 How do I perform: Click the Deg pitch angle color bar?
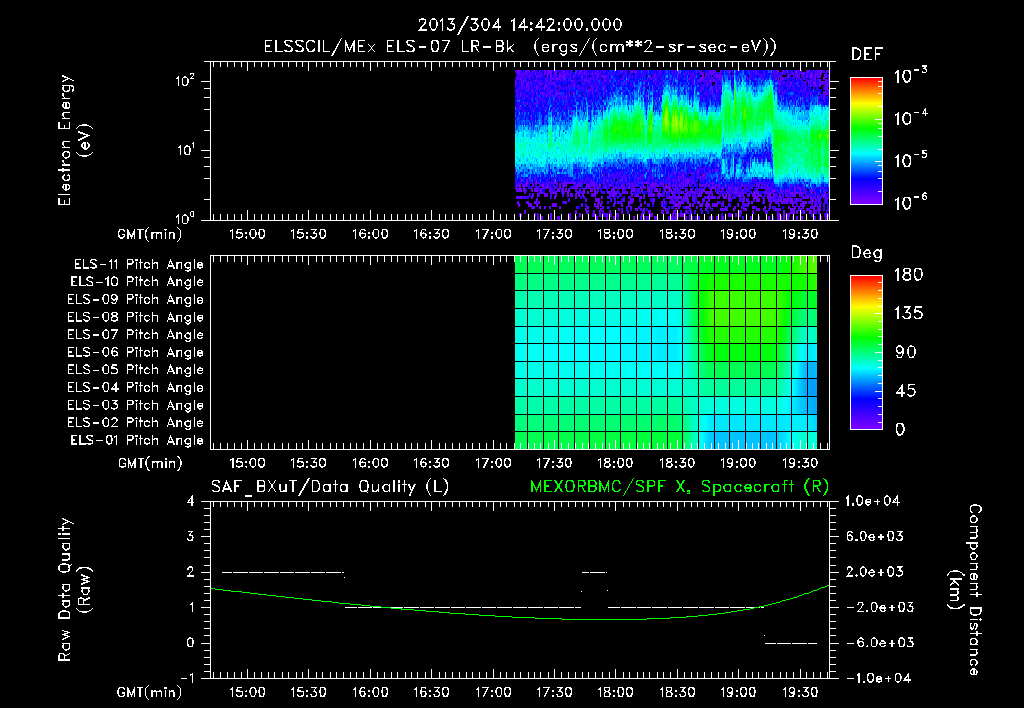(x=866, y=353)
